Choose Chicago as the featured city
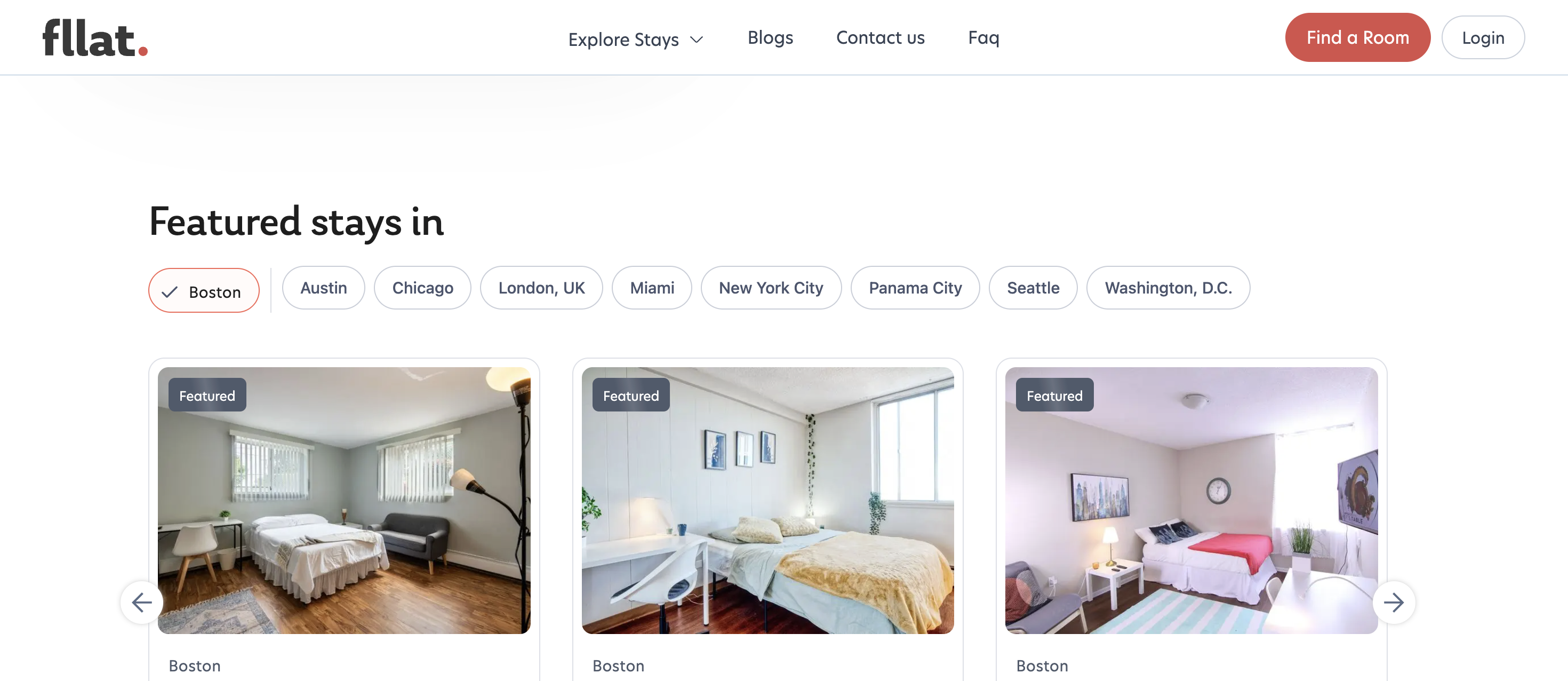The width and height of the screenshot is (1568, 681). pos(422,288)
